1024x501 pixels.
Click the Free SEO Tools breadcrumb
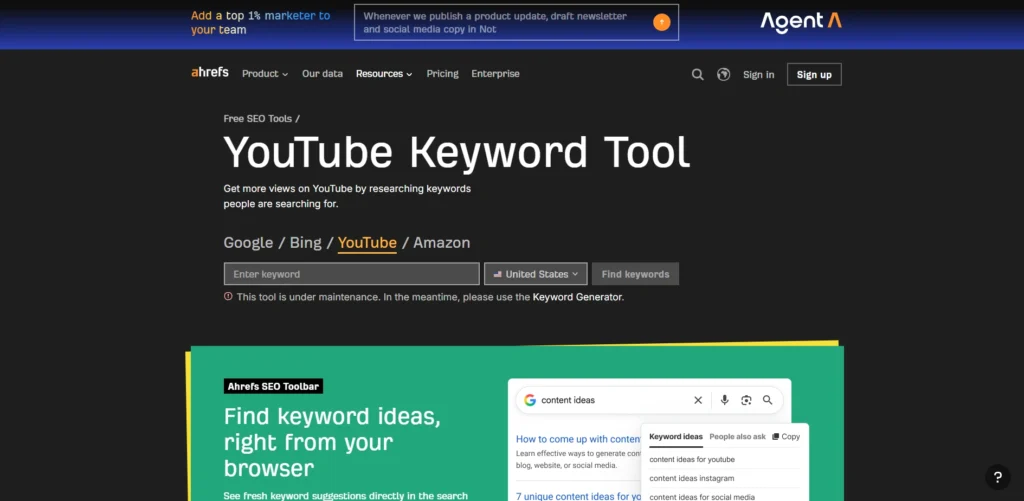[257, 119]
